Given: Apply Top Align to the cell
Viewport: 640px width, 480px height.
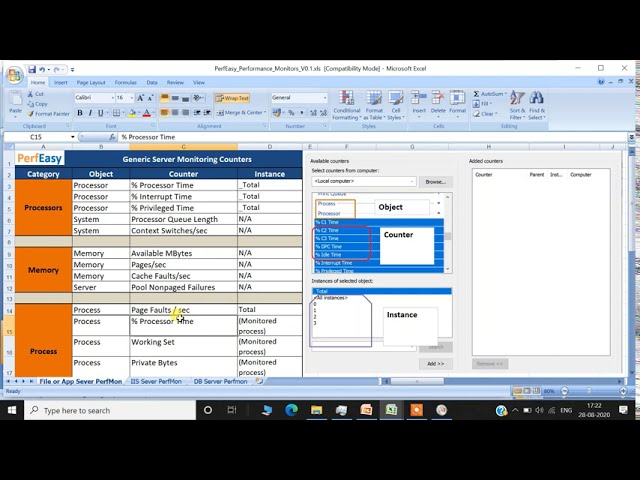Looking at the screenshot, I should [164, 98].
